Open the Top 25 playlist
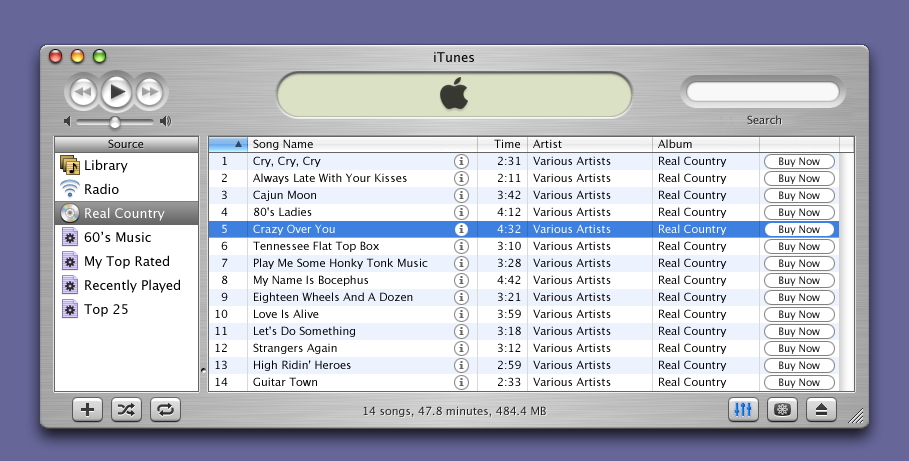Screen dimensions: 909x461 126,309
